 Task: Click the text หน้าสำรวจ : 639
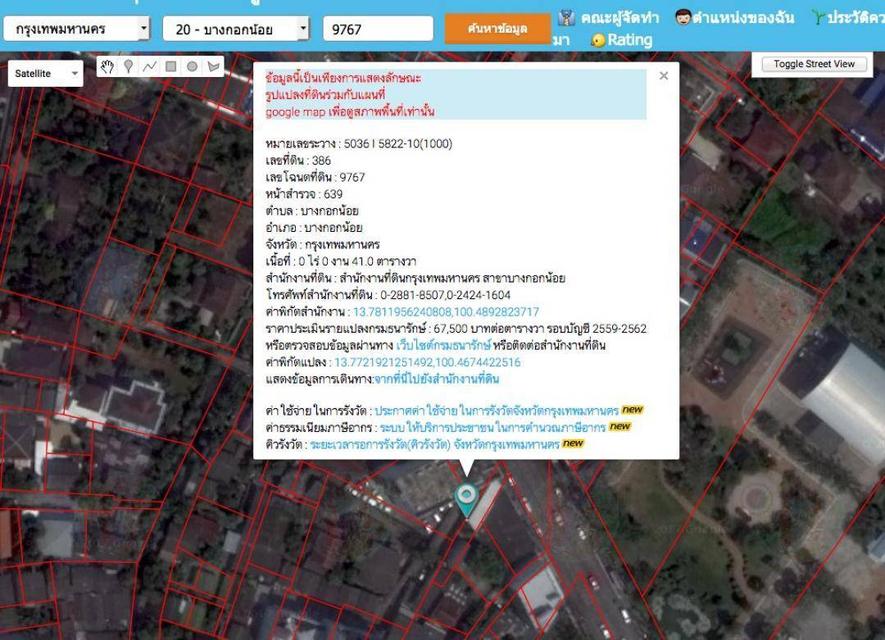tap(304, 194)
